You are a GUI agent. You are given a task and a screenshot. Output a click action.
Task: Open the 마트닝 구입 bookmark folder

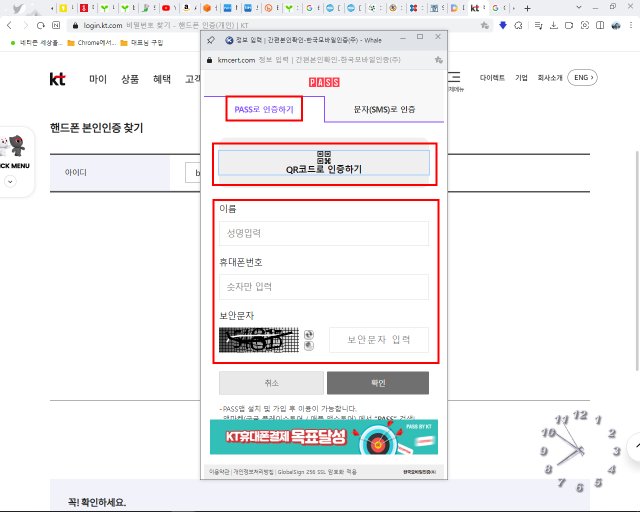[x=142, y=42]
